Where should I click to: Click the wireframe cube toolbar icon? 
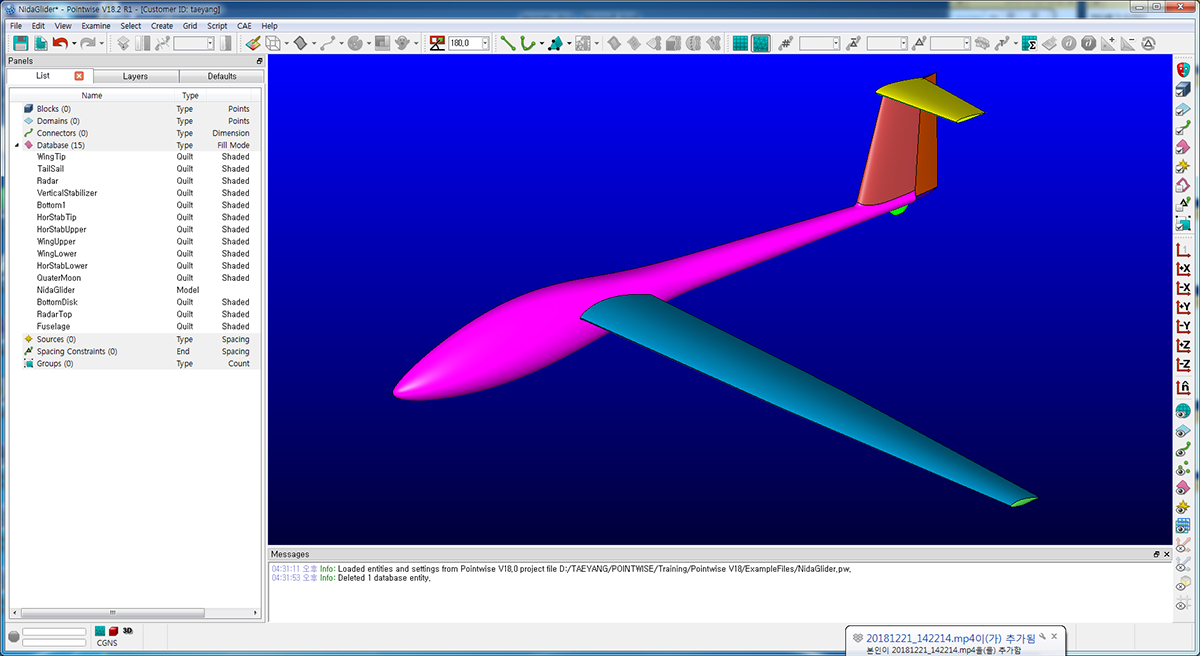[272, 43]
